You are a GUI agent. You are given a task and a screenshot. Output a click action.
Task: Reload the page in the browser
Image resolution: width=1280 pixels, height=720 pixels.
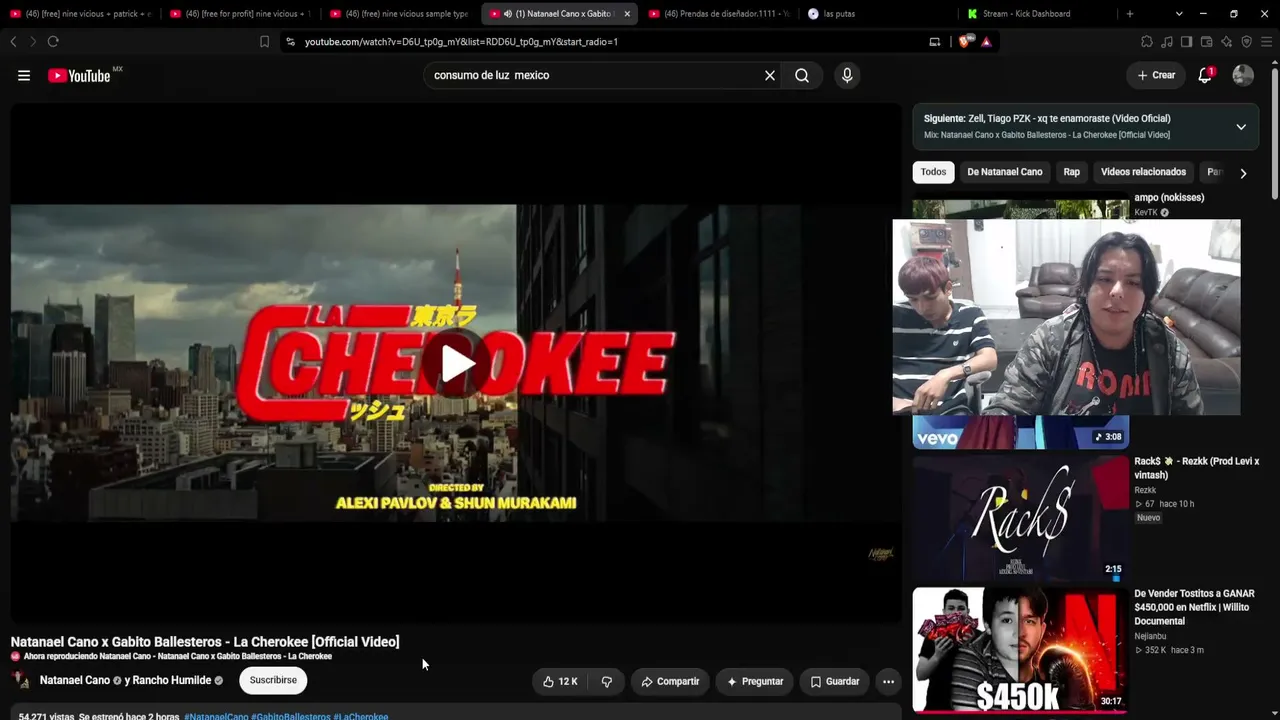53,41
